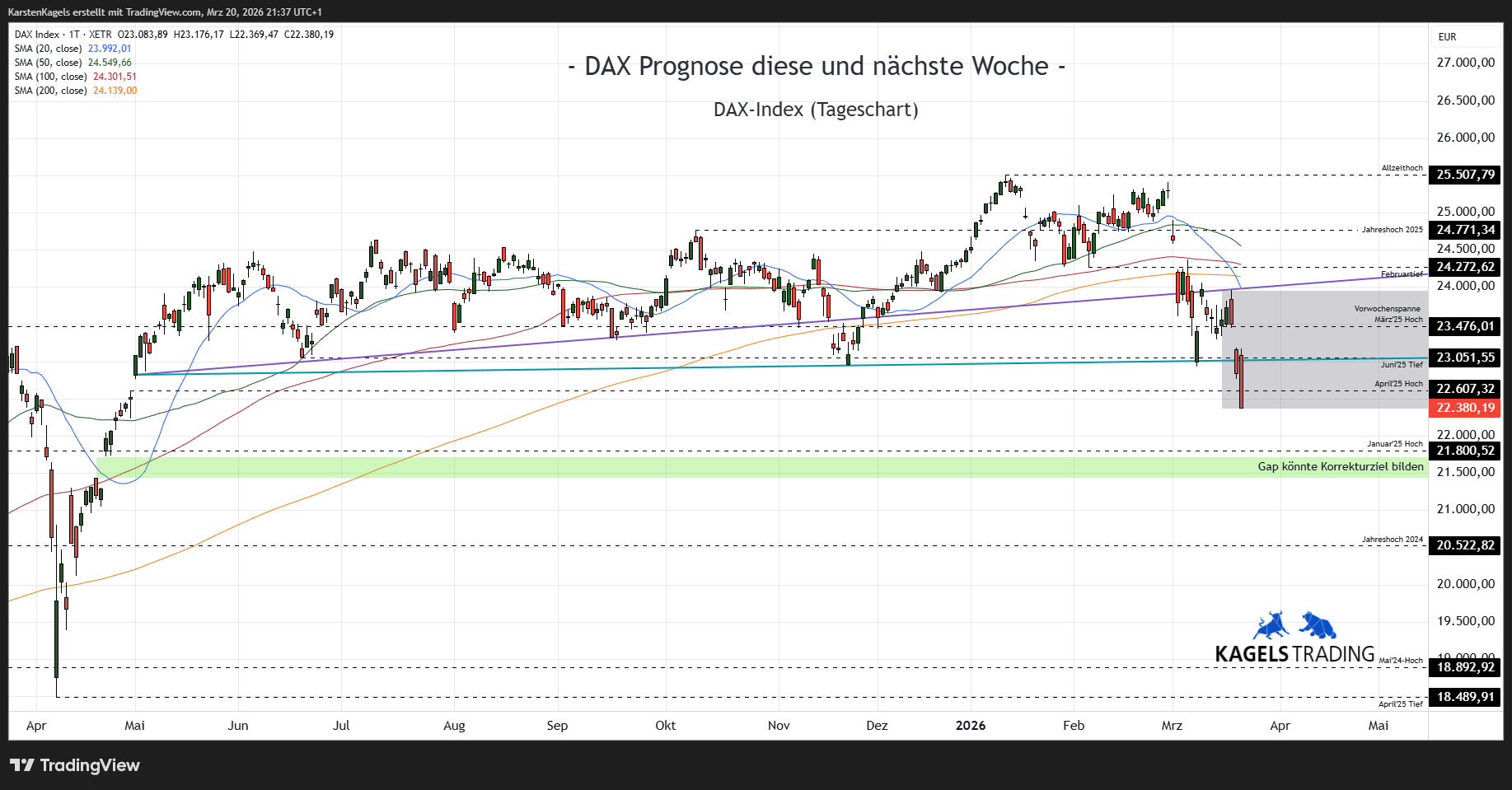Click the Februartief price flag 24.272,62
The width and height of the screenshot is (1512, 790).
click(x=1463, y=267)
